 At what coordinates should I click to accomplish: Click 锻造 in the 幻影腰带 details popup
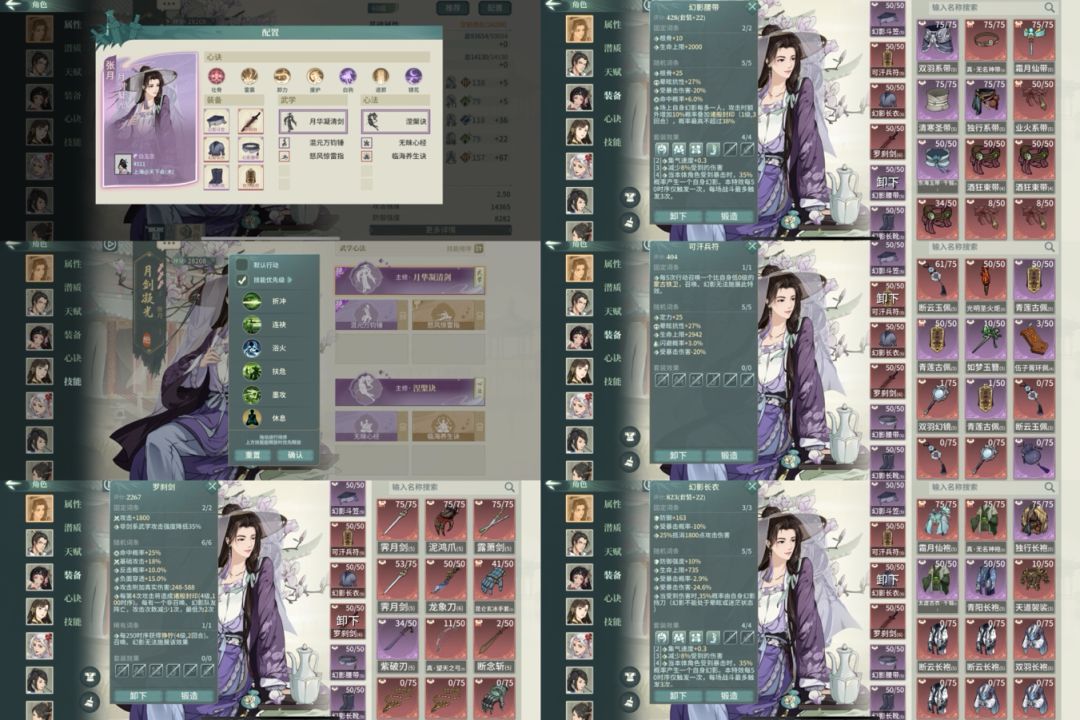[x=729, y=216]
